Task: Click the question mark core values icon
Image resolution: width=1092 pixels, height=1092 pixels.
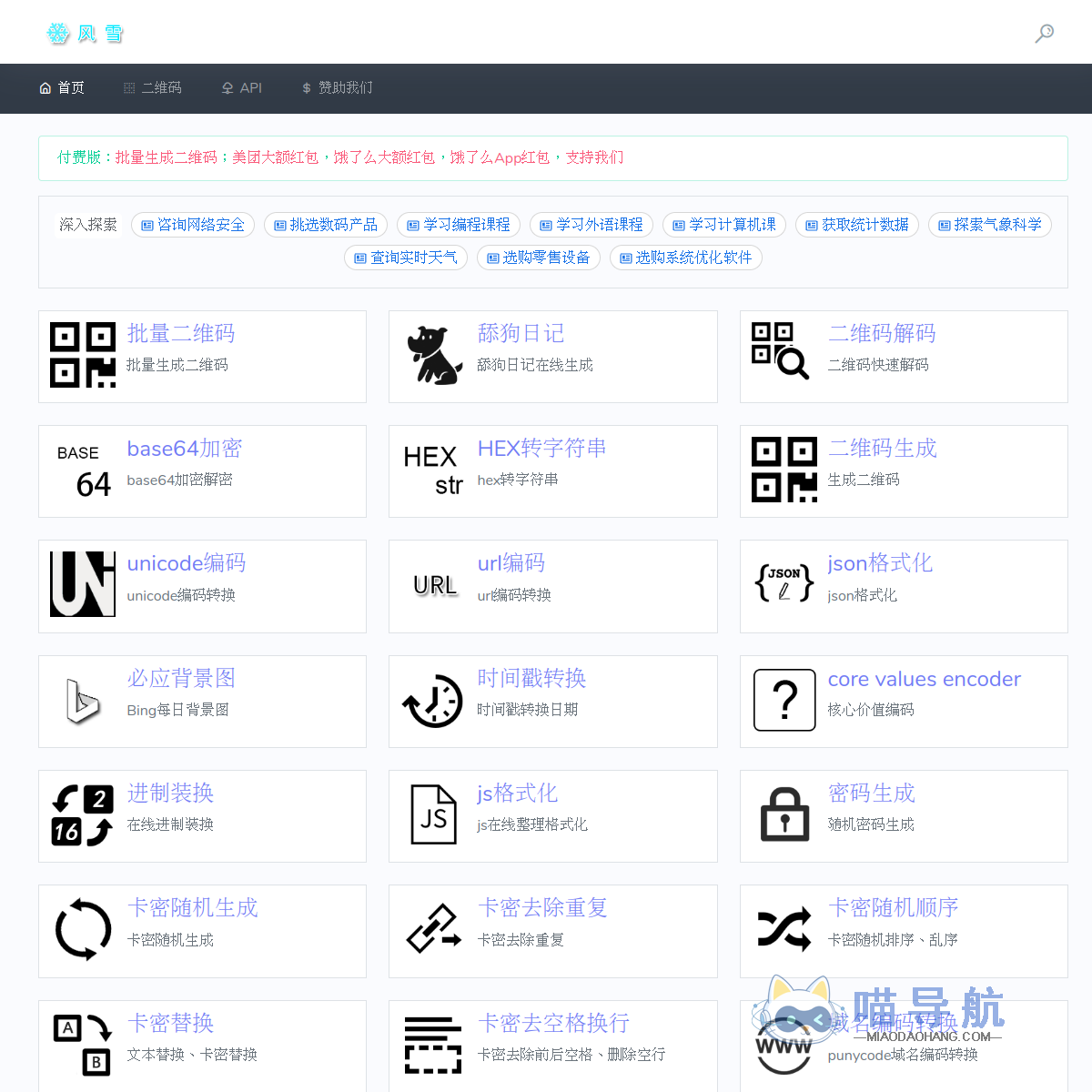Action: 784,700
